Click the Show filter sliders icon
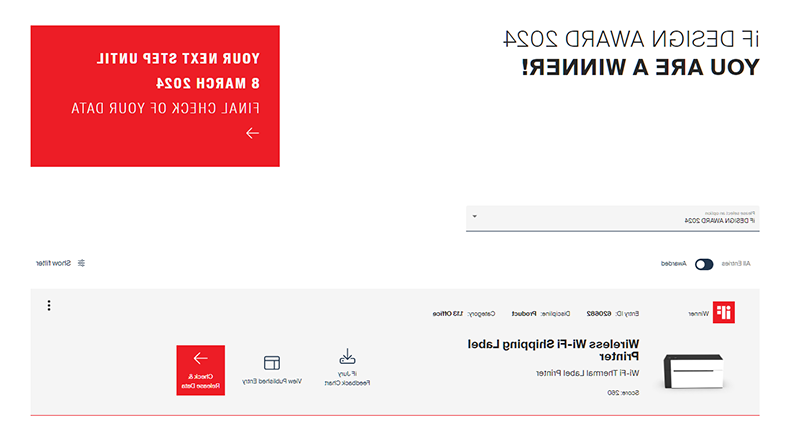The height and width of the screenshot is (429, 800). [81, 263]
